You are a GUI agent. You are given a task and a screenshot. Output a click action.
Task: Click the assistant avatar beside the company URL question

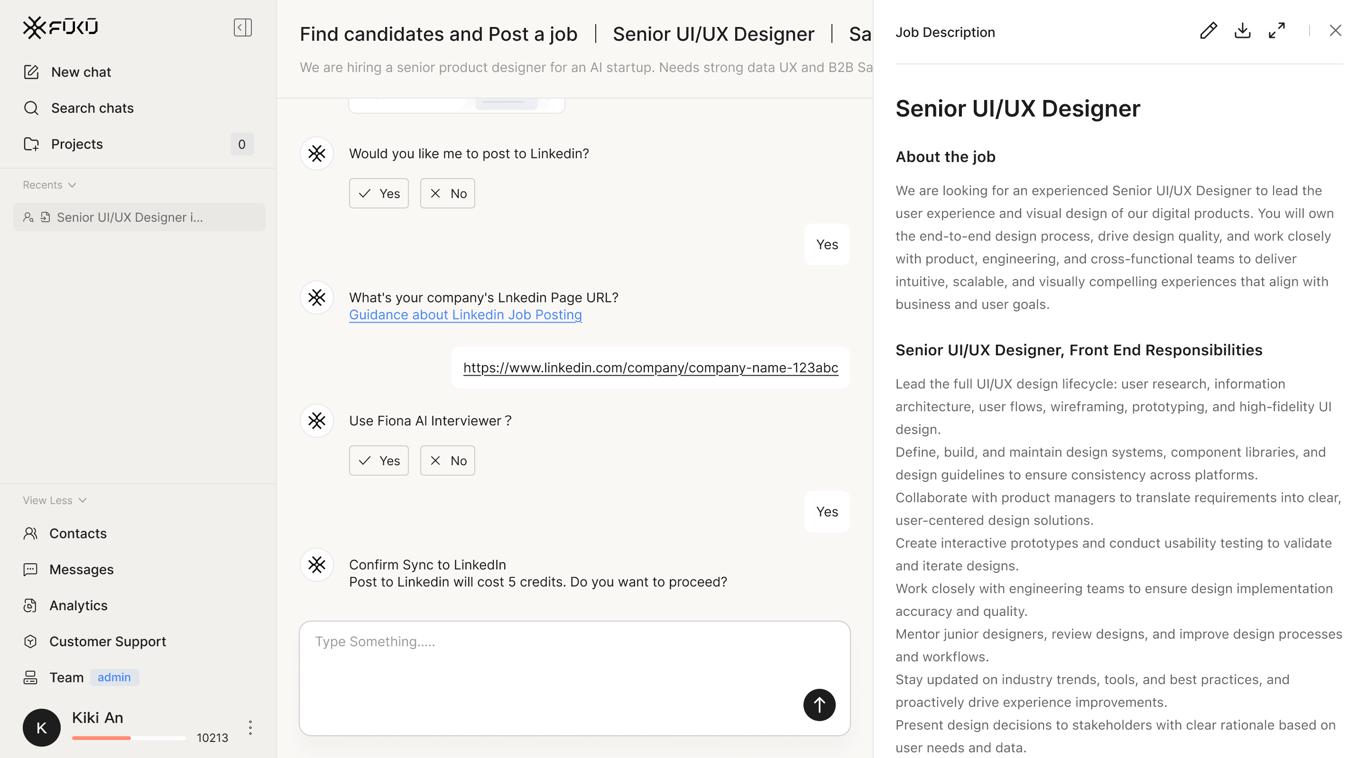(317, 298)
